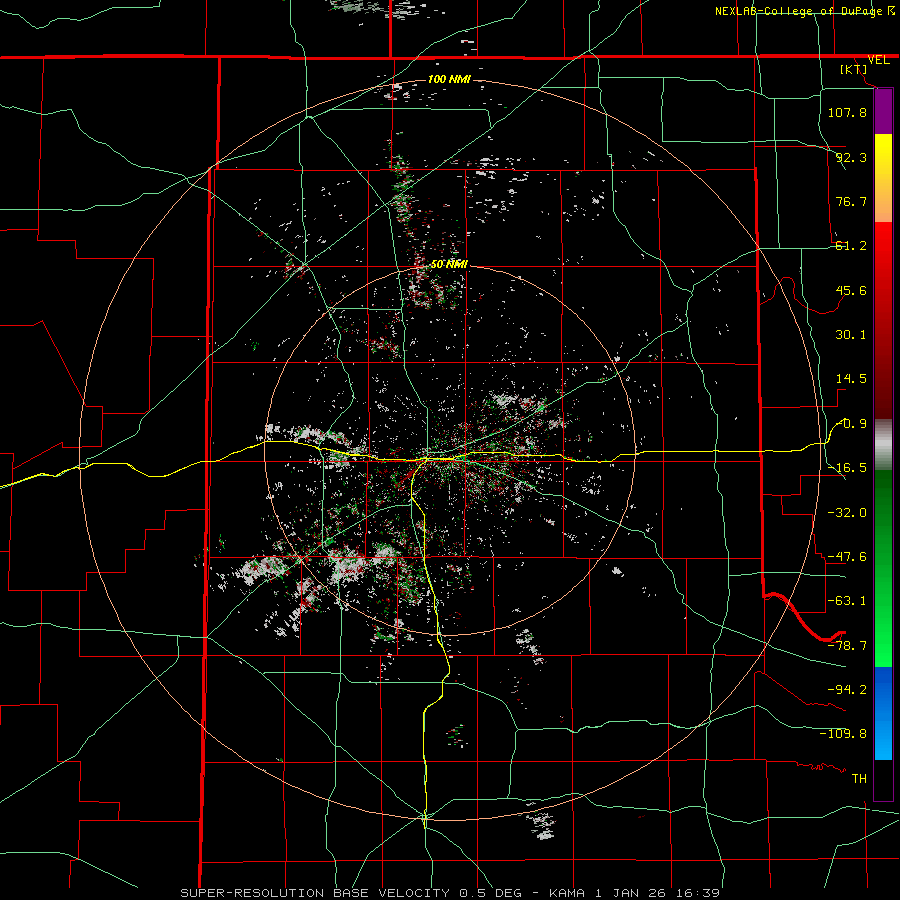This screenshot has height=900, width=900.
Task: Click the purple segment of velocity color bar
Action: click(x=883, y=111)
